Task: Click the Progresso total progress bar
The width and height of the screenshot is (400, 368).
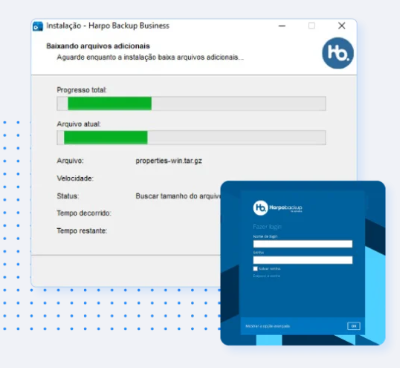Action: (191, 103)
